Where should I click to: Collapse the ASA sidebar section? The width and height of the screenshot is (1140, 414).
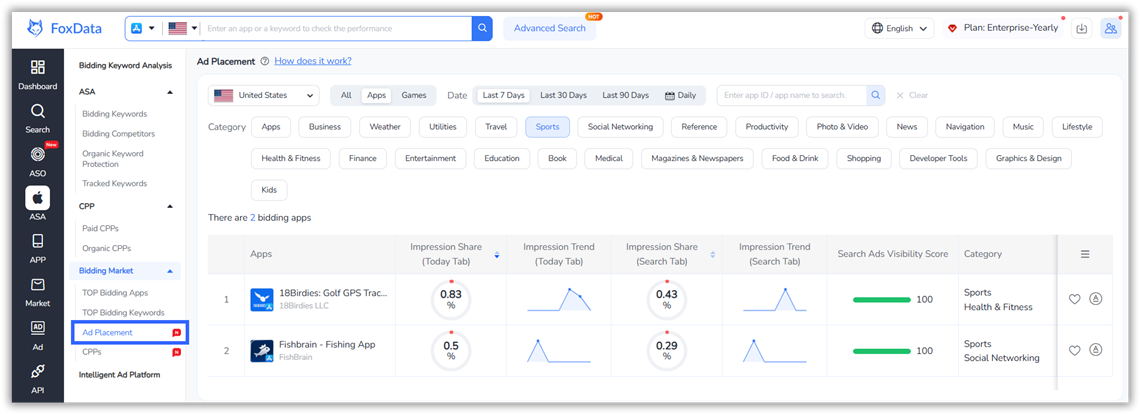[x=170, y=92]
